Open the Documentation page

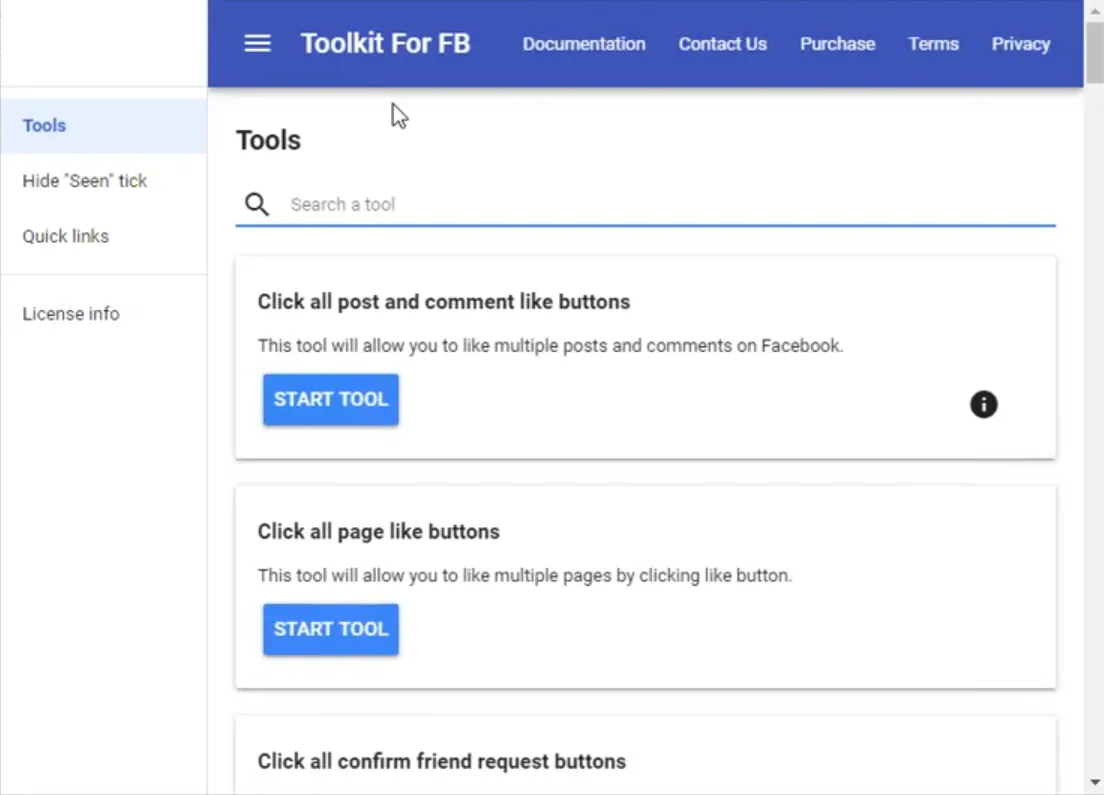click(x=584, y=44)
